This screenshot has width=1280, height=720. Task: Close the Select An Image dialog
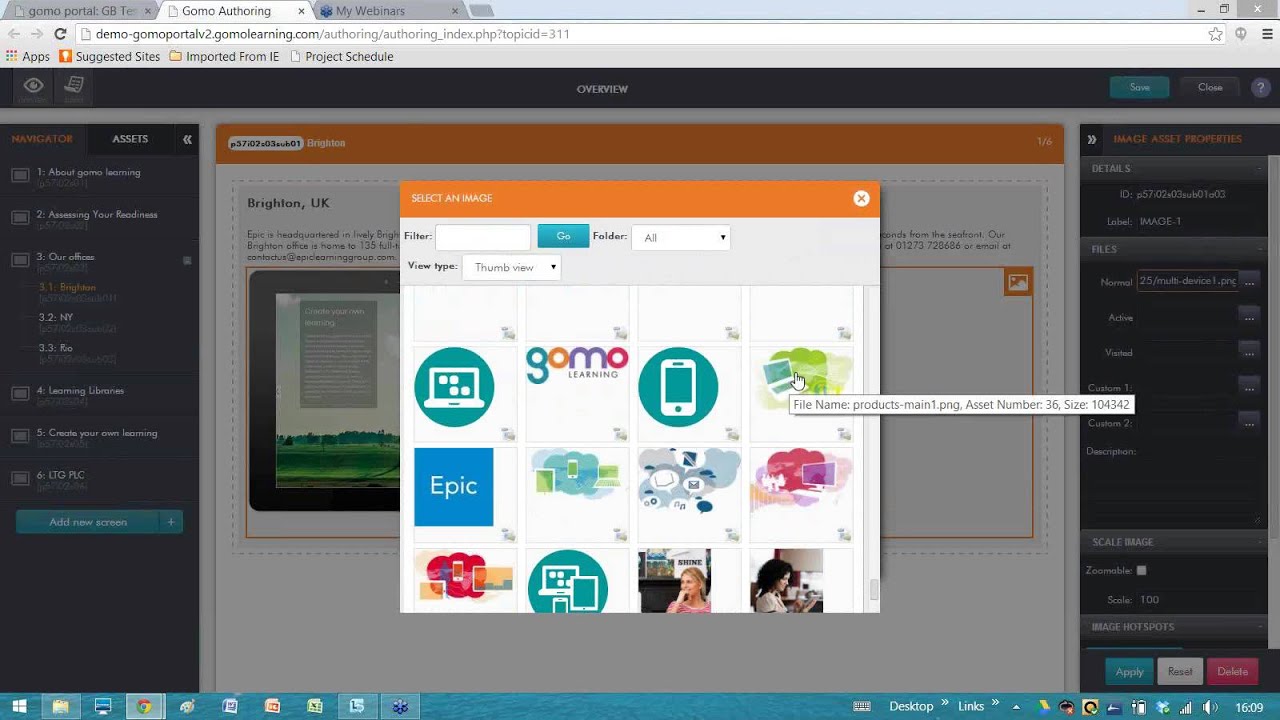(861, 198)
